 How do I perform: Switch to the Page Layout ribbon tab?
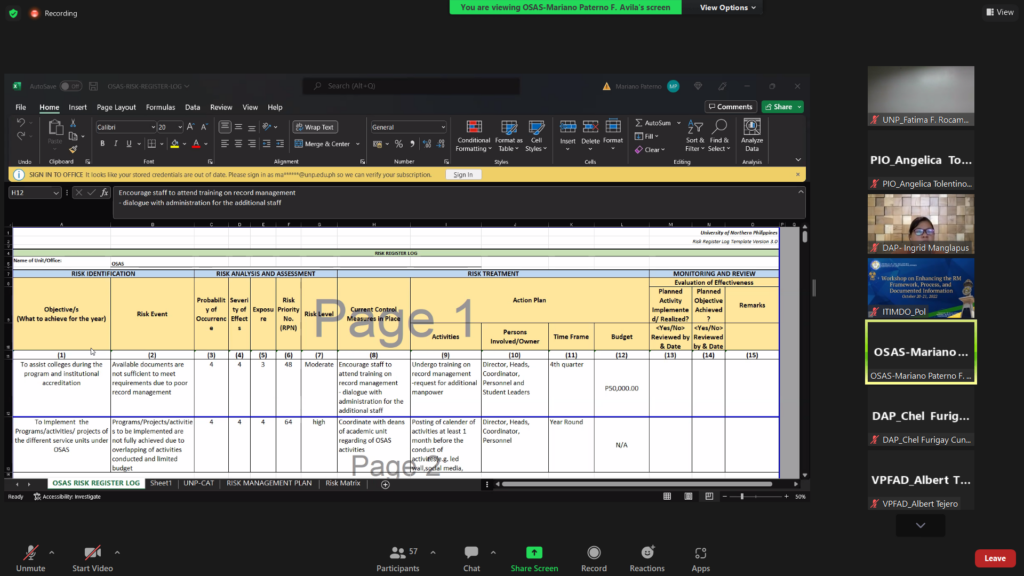point(116,107)
